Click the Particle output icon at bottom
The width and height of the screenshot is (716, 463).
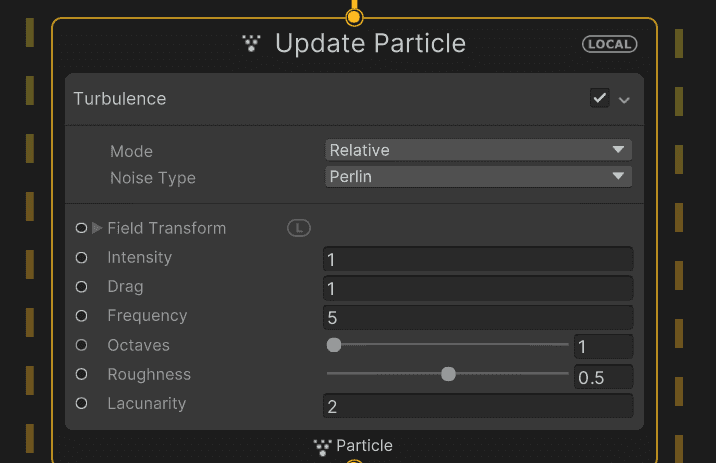322,447
